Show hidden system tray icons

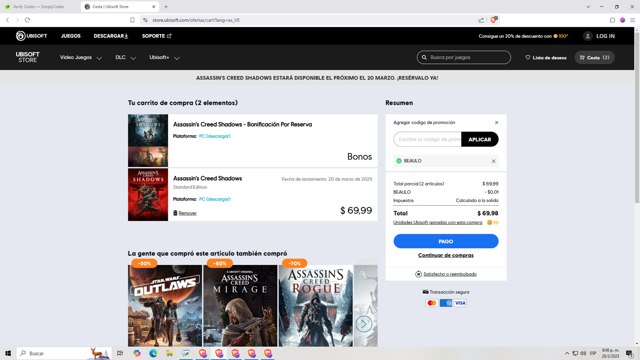(x=567, y=353)
